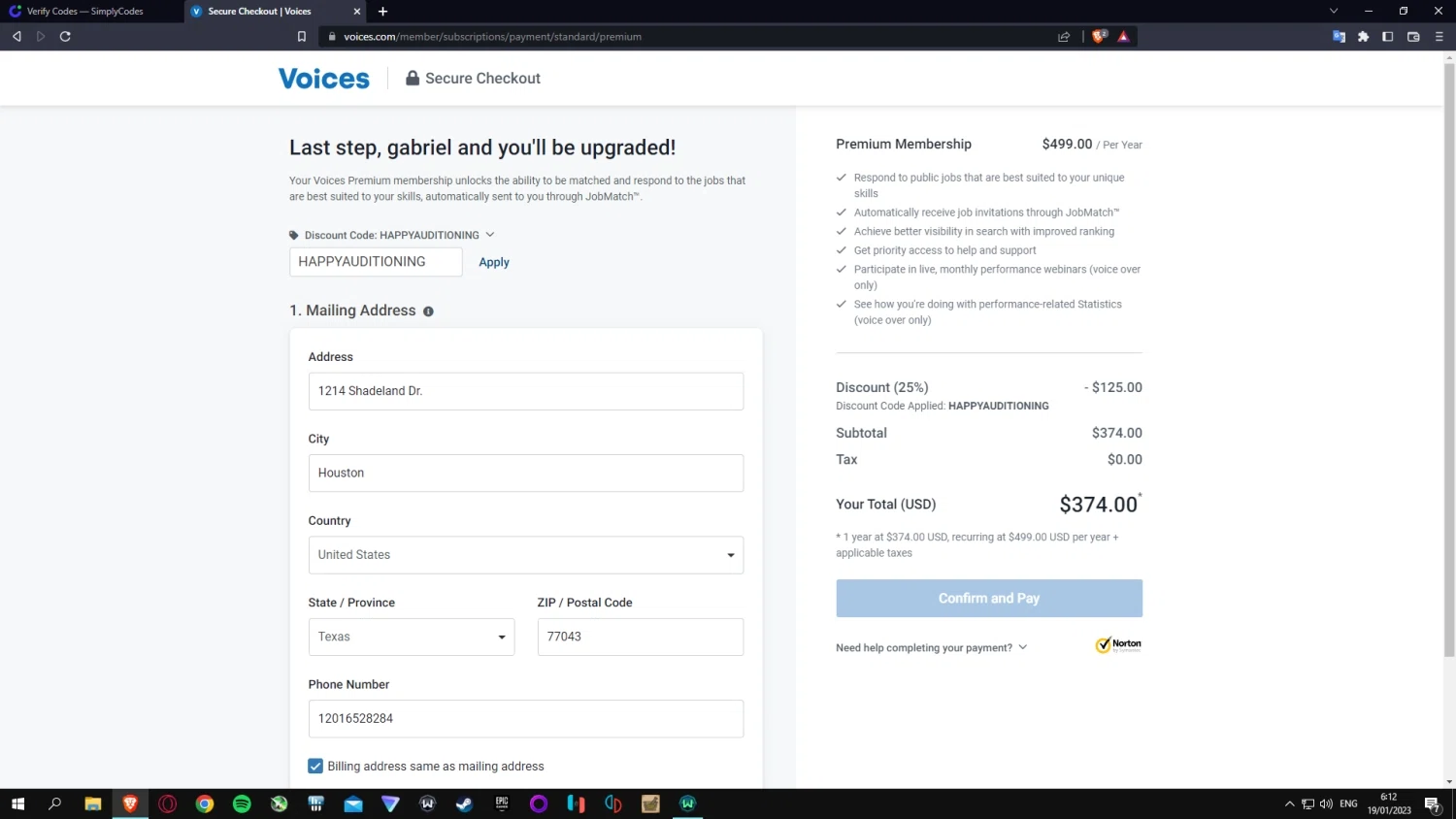Viewport: 1456px width, 819px height.
Task: Click the browser forward arrow
Action: [x=41, y=37]
